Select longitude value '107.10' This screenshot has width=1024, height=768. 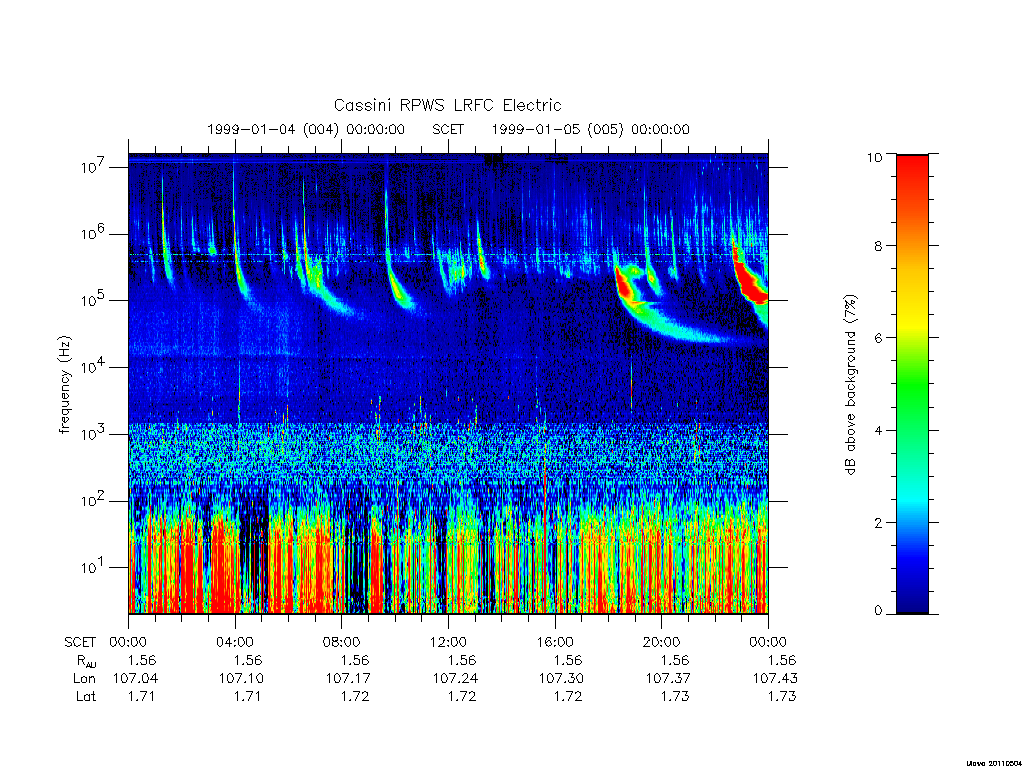pos(241,679)
